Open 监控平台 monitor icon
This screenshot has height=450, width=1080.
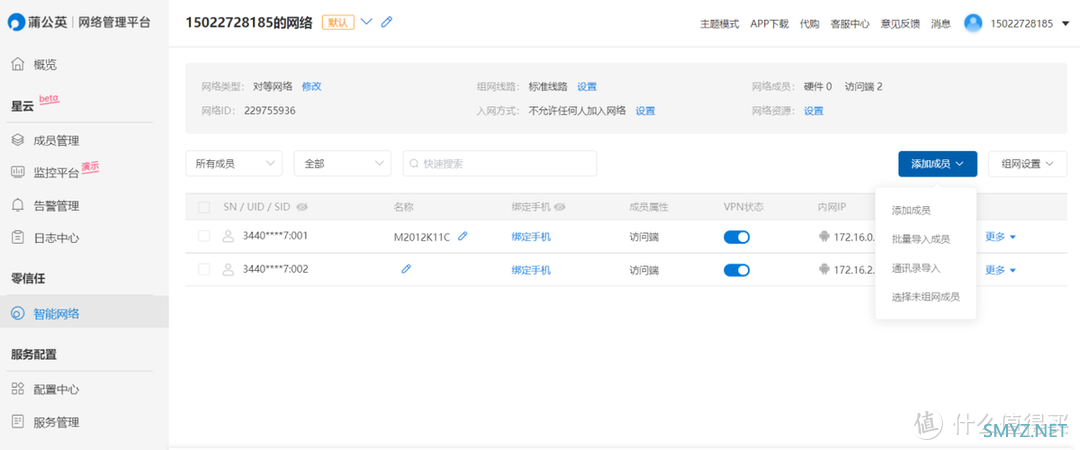pyautogui.click(x=18, y=173)
